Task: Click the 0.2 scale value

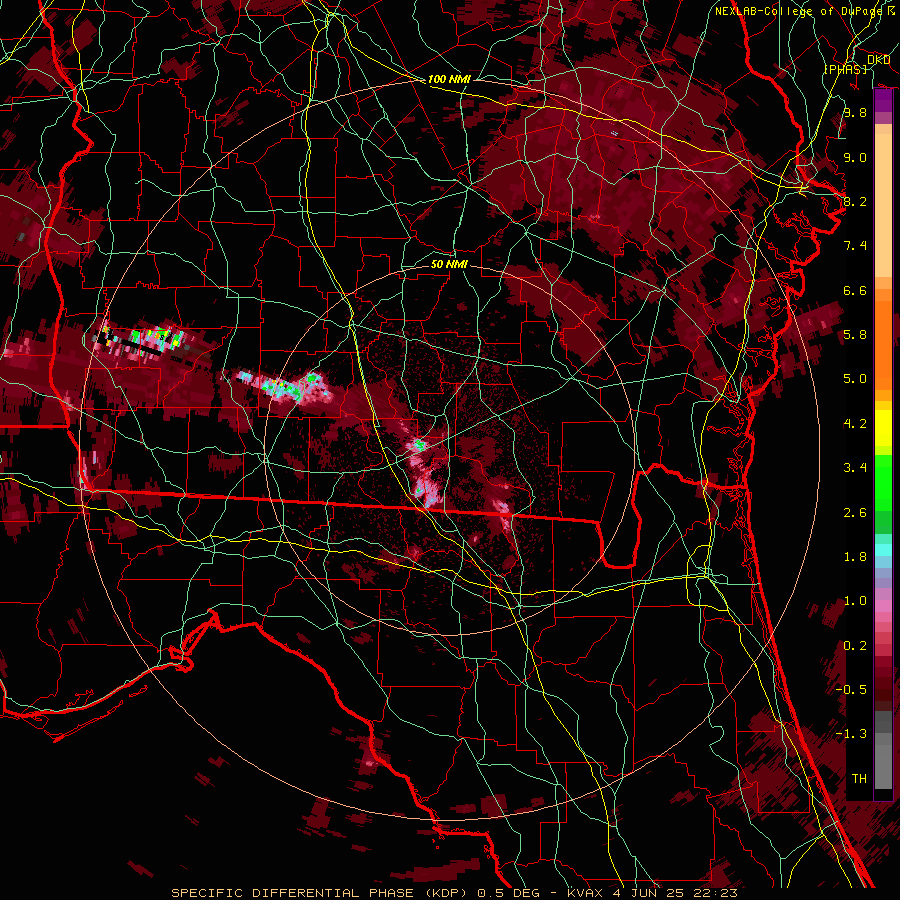Action: pyautogui.click(x=855, y=646)
